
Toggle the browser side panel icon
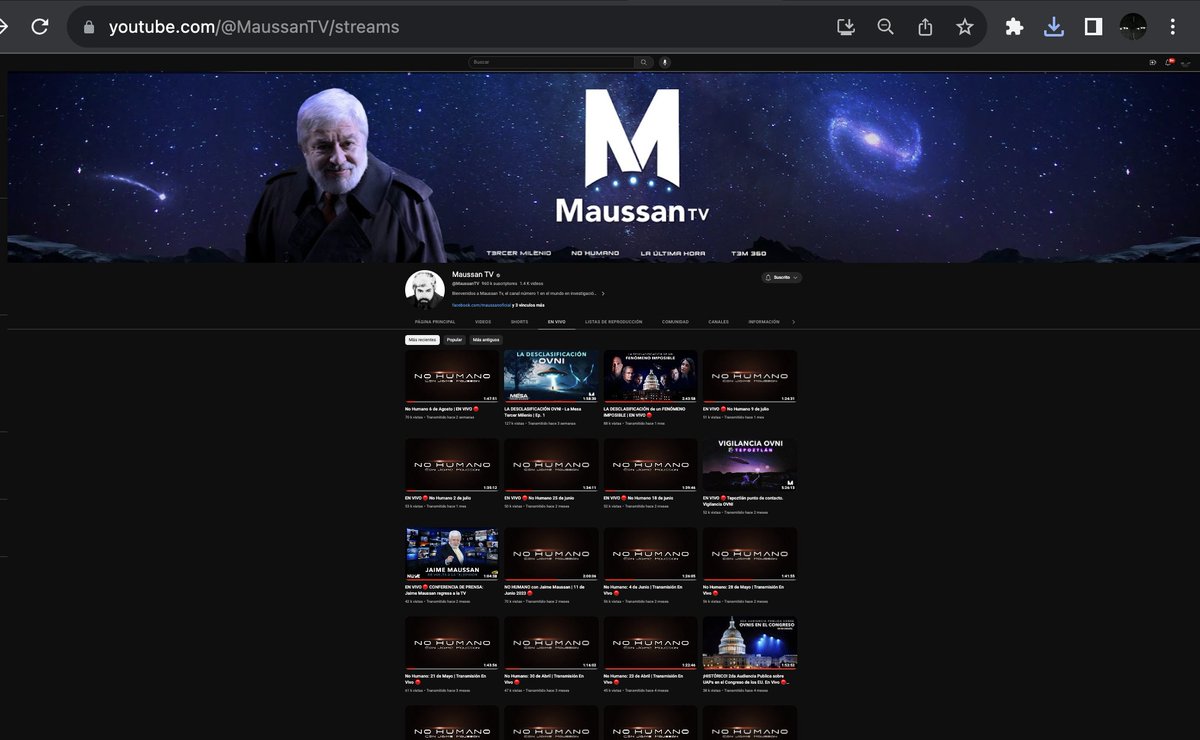1094,27
